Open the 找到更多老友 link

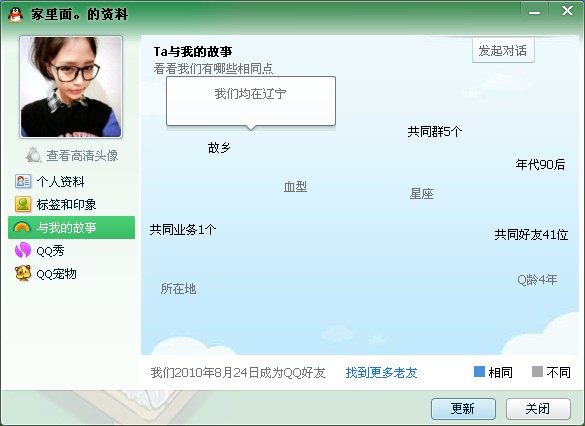381,372
